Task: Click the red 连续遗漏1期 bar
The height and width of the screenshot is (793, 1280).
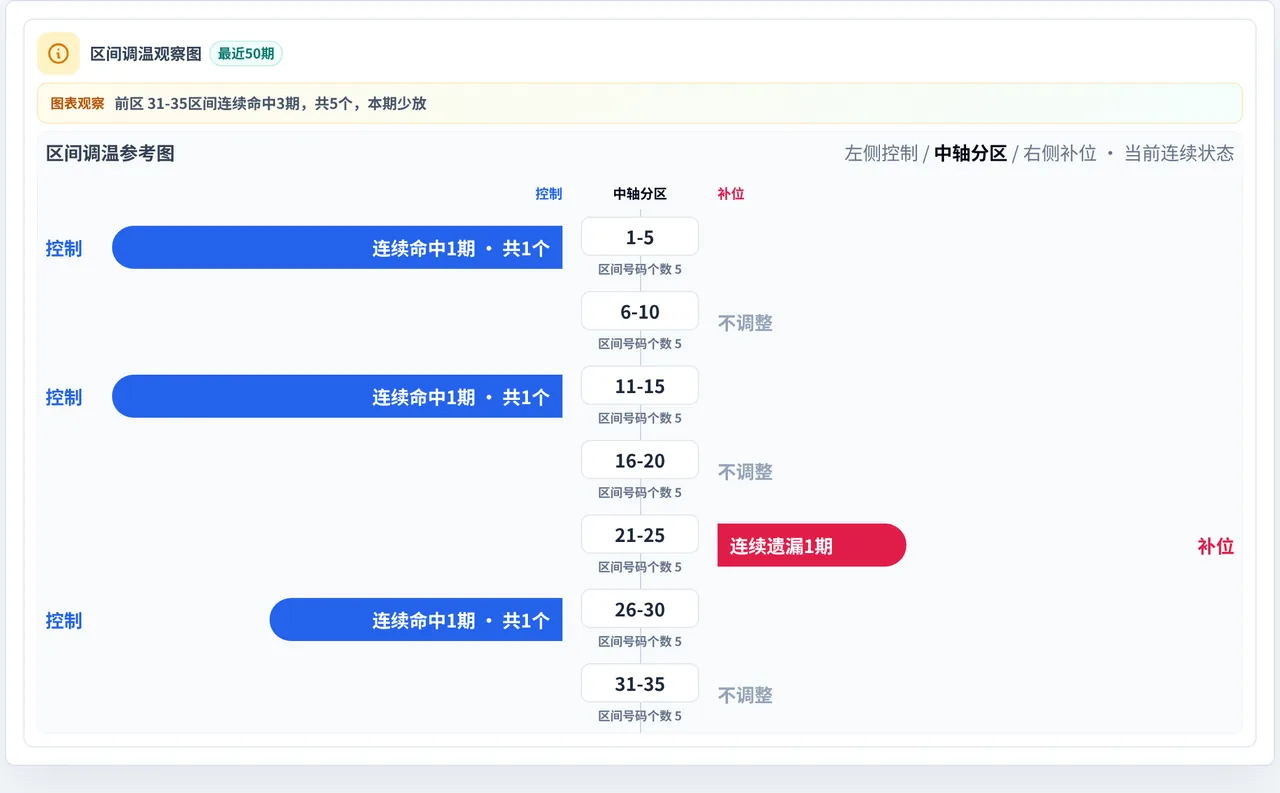Action: pos(812,546)
